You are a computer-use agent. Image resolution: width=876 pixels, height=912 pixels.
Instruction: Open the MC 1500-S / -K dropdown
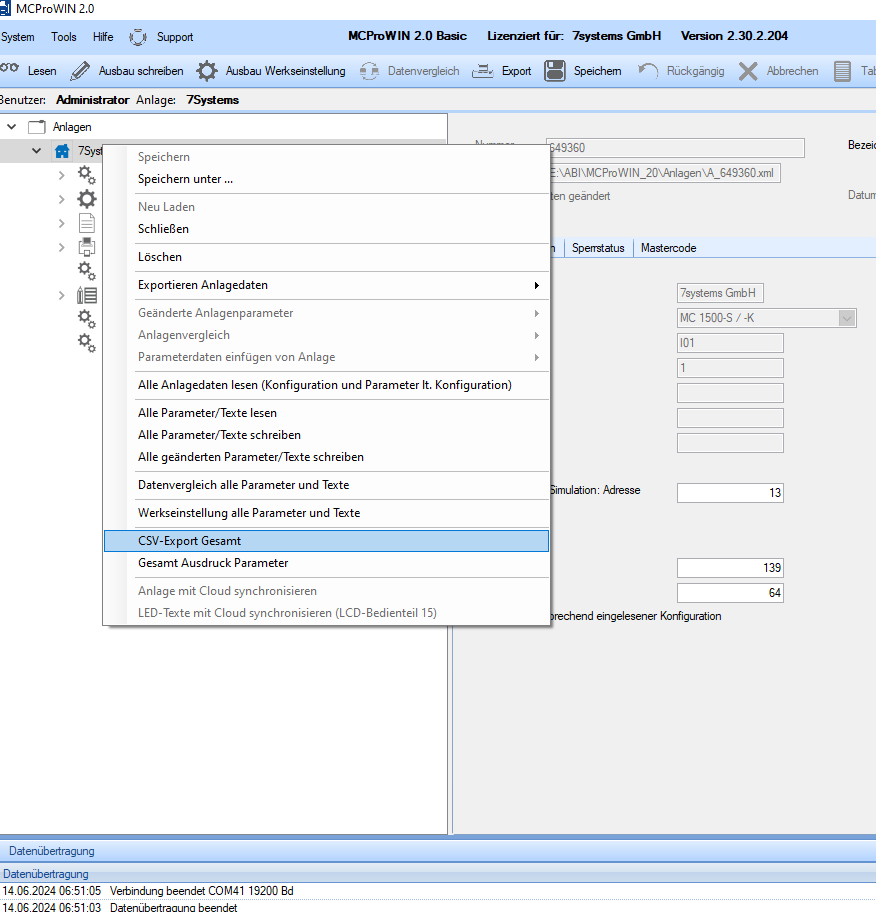point(847,318)
